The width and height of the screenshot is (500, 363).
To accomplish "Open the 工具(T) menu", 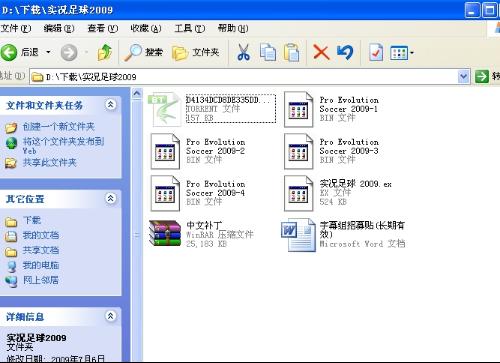I will [190, 28].
